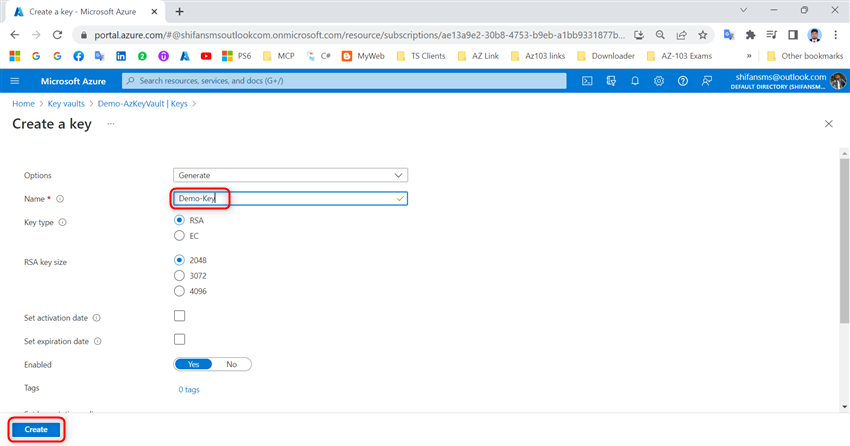The width and height of the screenshot is (850, 446).
Task: Show the Key type info icon
Action: coord(62,222)
